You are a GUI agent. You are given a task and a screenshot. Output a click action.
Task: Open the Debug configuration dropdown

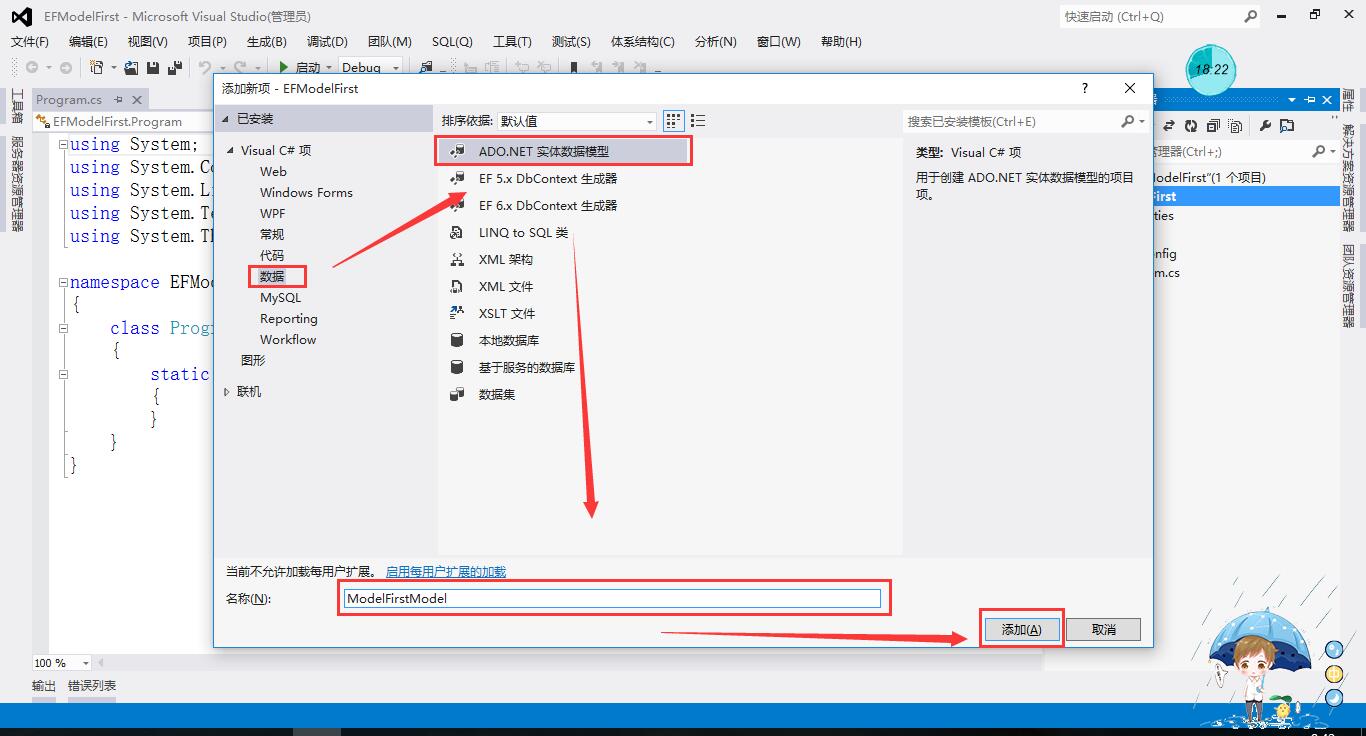point(371,67)
